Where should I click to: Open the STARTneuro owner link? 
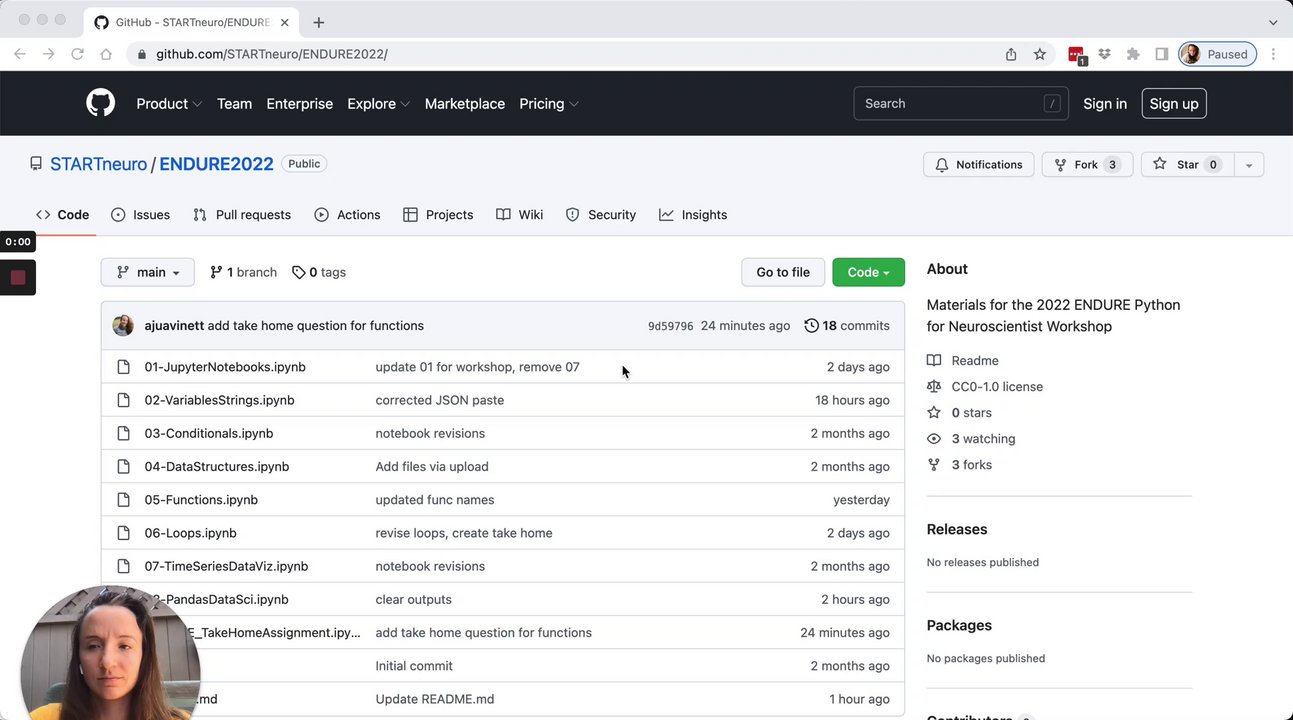point(99,164)
